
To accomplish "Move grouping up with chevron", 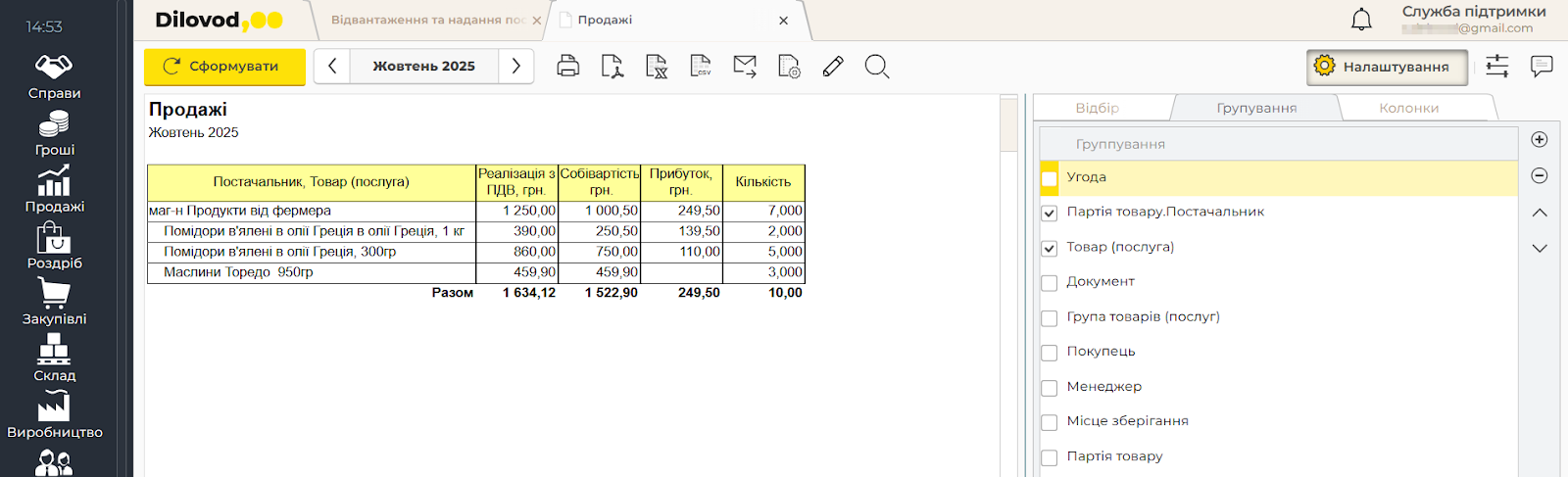I will (1540, 213).
